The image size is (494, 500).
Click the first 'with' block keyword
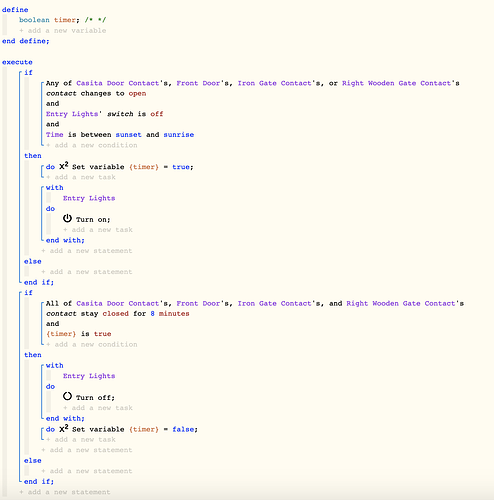[55, 188]
